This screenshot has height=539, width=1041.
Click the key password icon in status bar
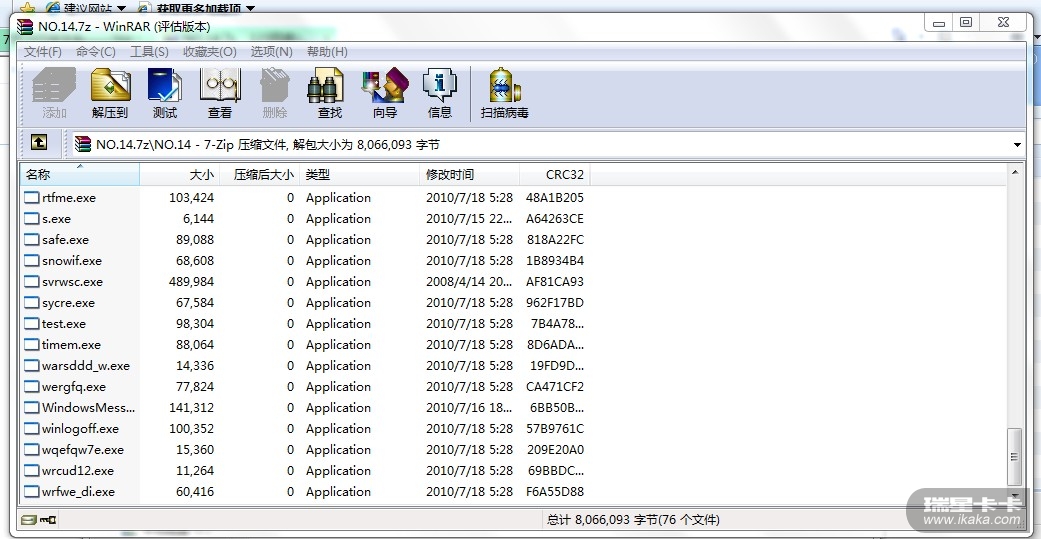[x=48, y=519]
